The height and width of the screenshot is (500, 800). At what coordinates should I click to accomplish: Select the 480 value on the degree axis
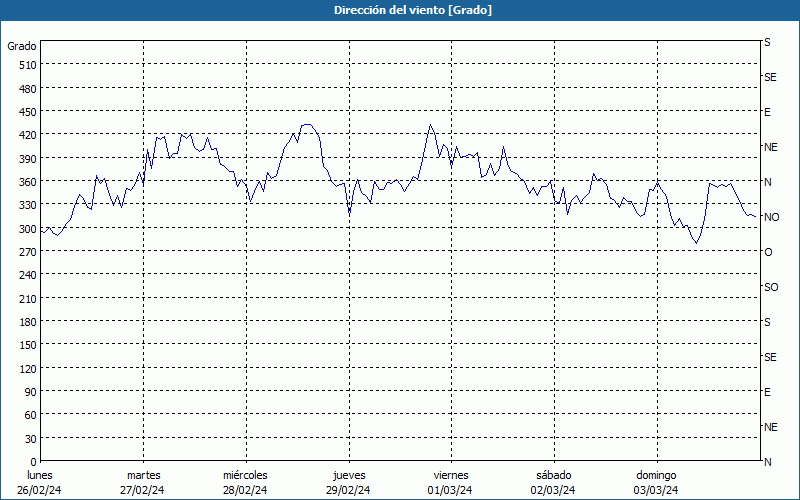[28, 89]
